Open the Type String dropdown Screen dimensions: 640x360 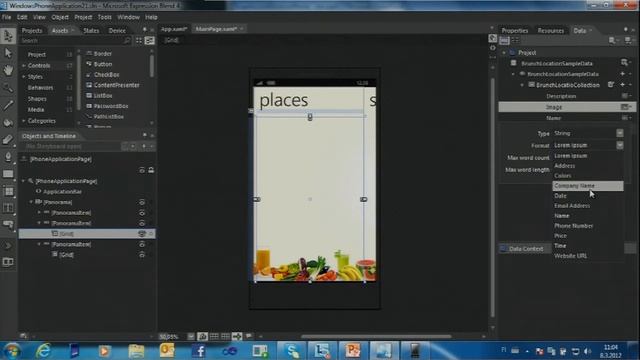point(620,133)
